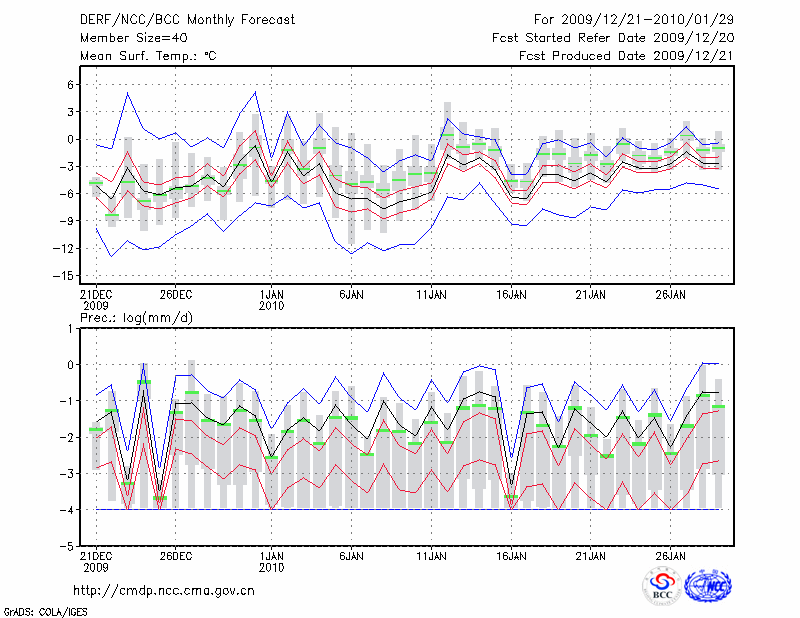Click 11JAN tick label under precipitation chart

tap(431, 555)
